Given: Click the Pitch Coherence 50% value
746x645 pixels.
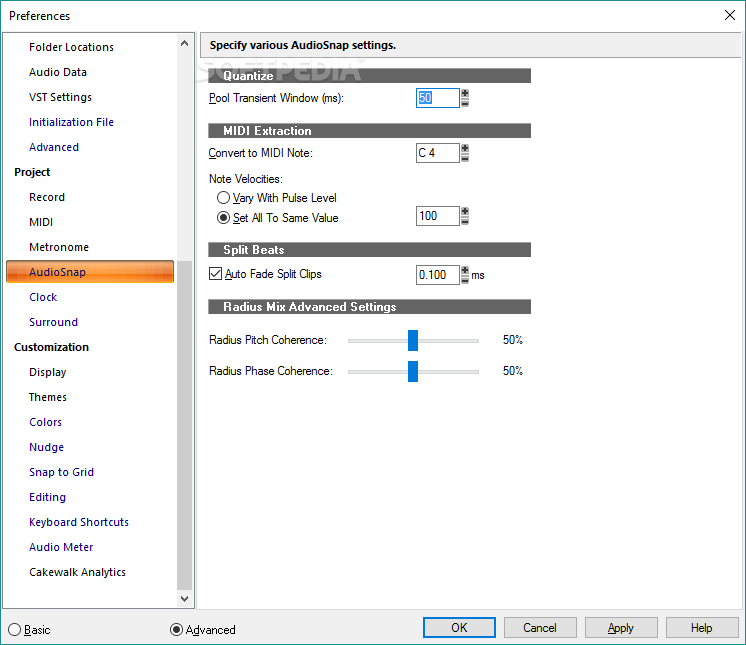Looking at the screenshot, I should pyautogui.click(x=512, y=340).
